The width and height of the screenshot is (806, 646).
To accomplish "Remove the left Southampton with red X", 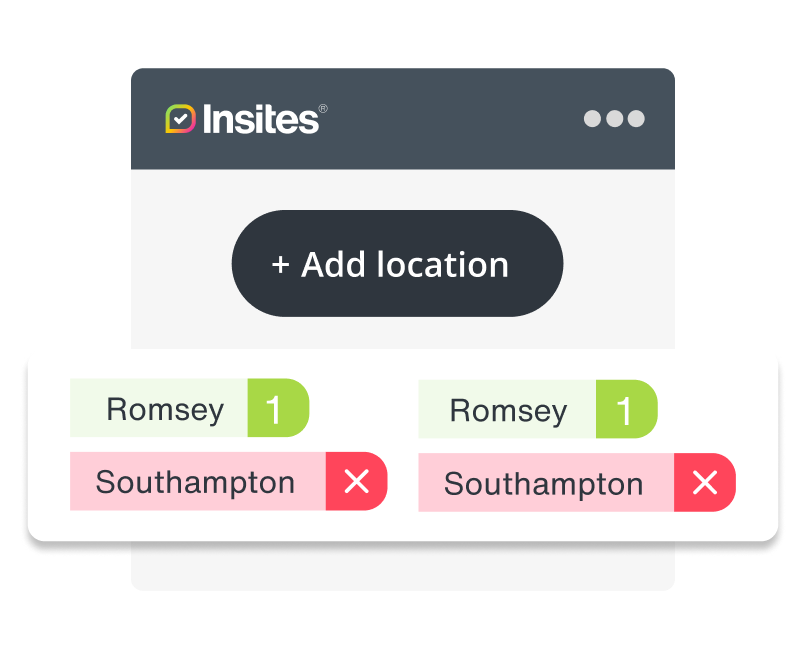I will [356, 482].
